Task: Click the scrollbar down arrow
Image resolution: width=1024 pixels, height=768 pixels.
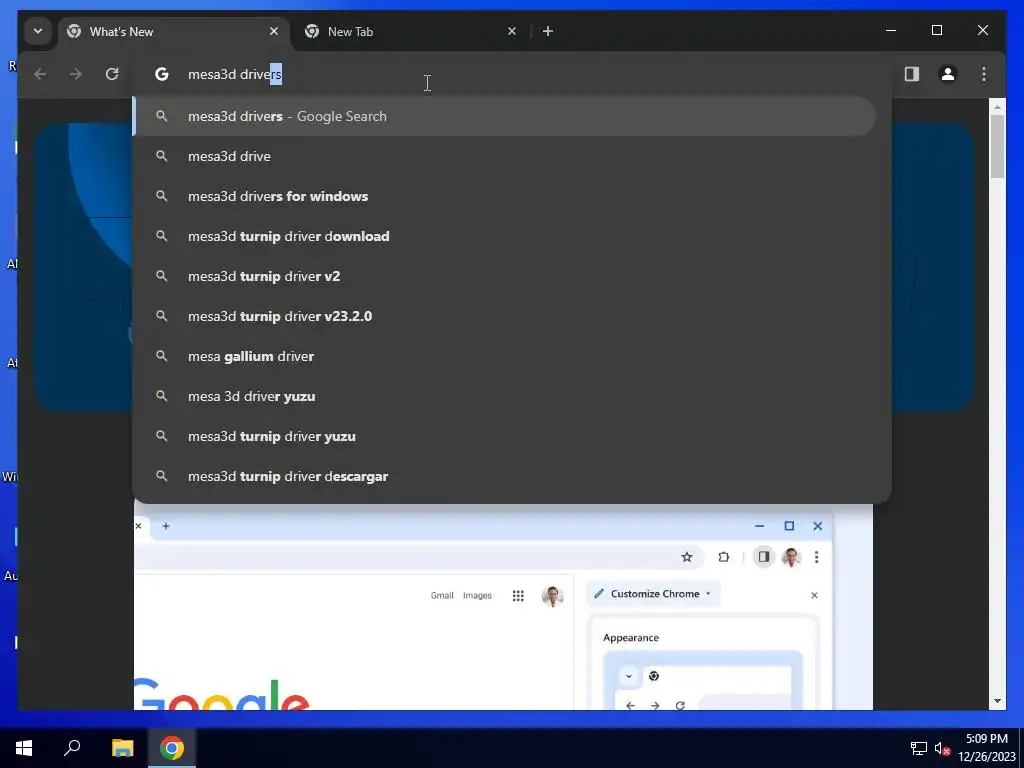Action: coord(997,701)
